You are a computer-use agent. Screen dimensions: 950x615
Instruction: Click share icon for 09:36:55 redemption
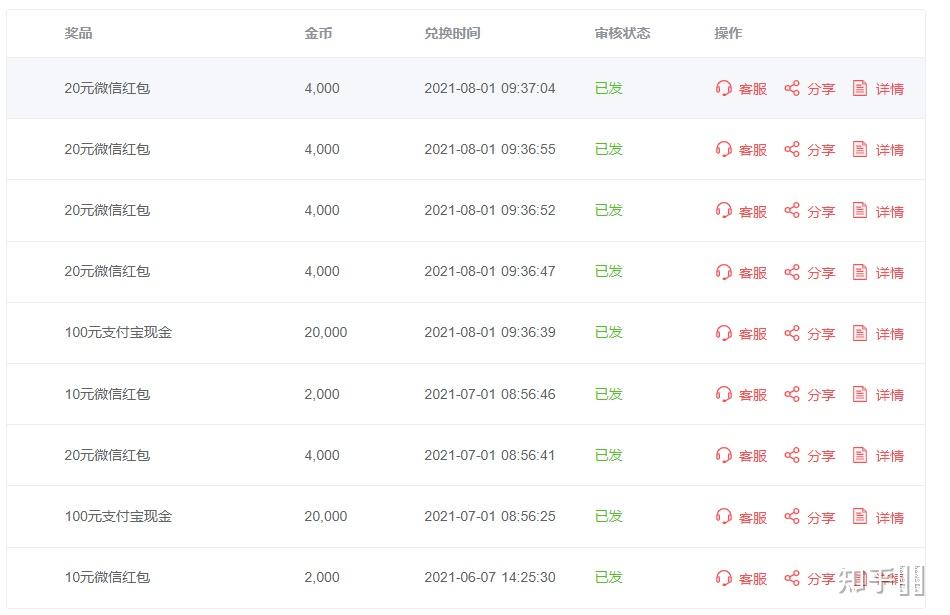[792, 149]
